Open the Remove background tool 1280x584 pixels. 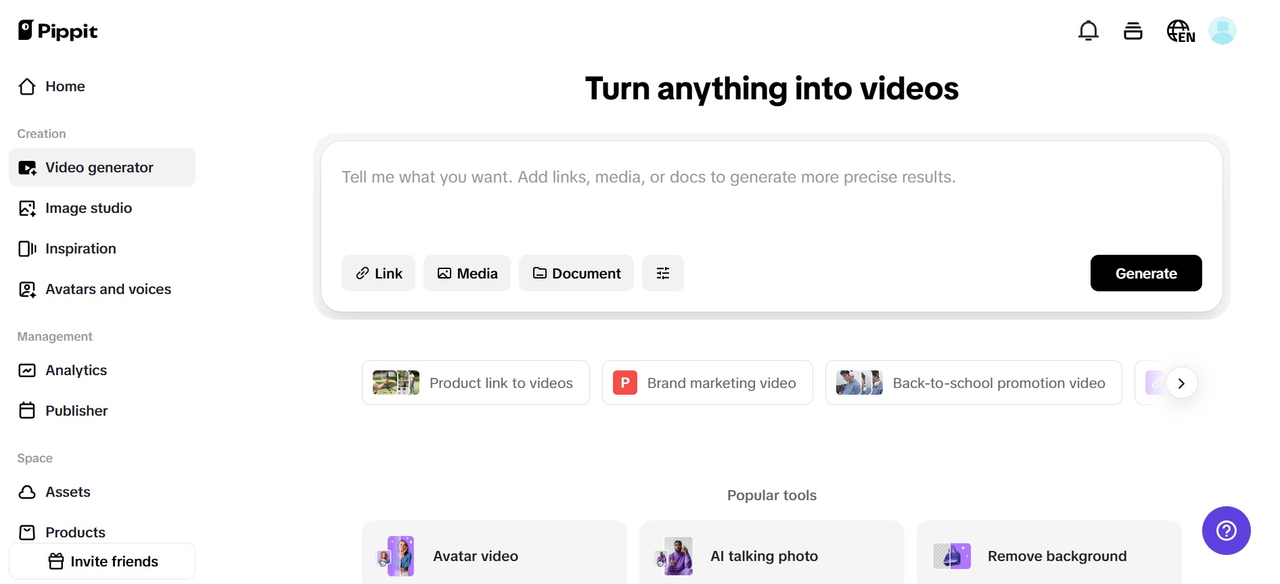click(1049, 556)
